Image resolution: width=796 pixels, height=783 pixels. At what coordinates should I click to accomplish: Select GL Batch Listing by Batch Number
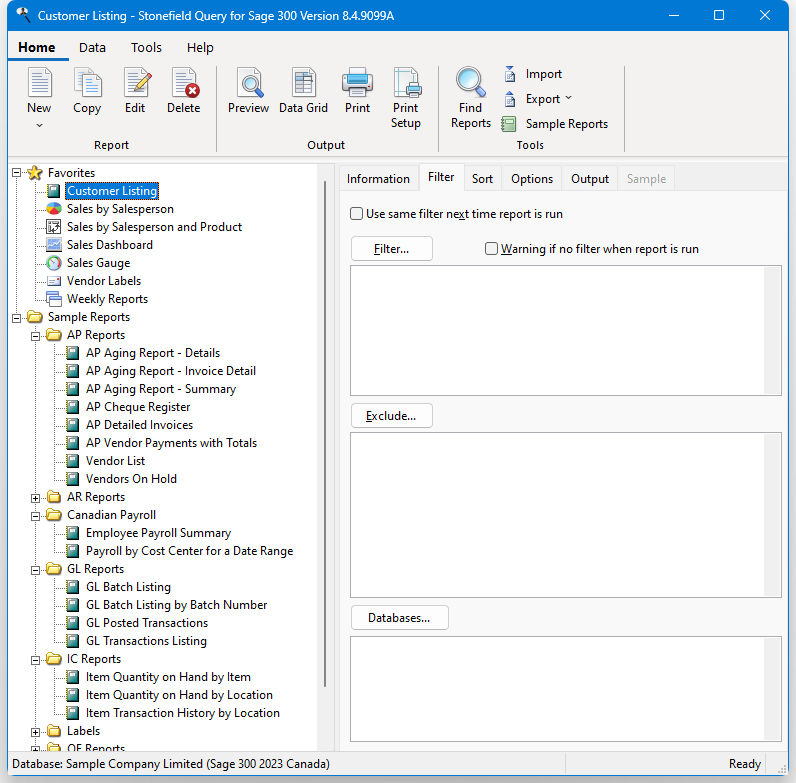(x=176, y=605)
